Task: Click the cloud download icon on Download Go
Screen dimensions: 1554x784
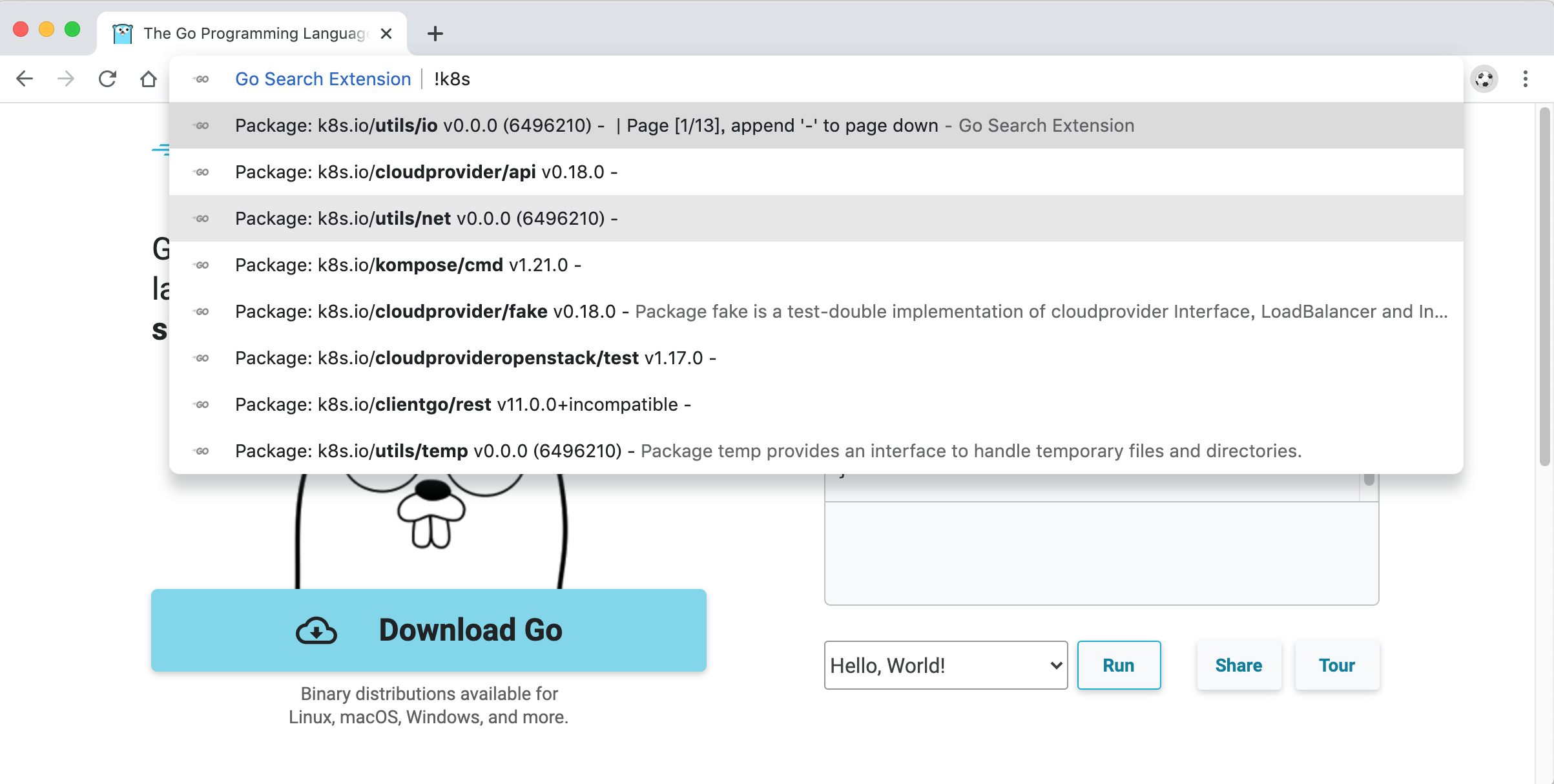Action: [316, 630]
